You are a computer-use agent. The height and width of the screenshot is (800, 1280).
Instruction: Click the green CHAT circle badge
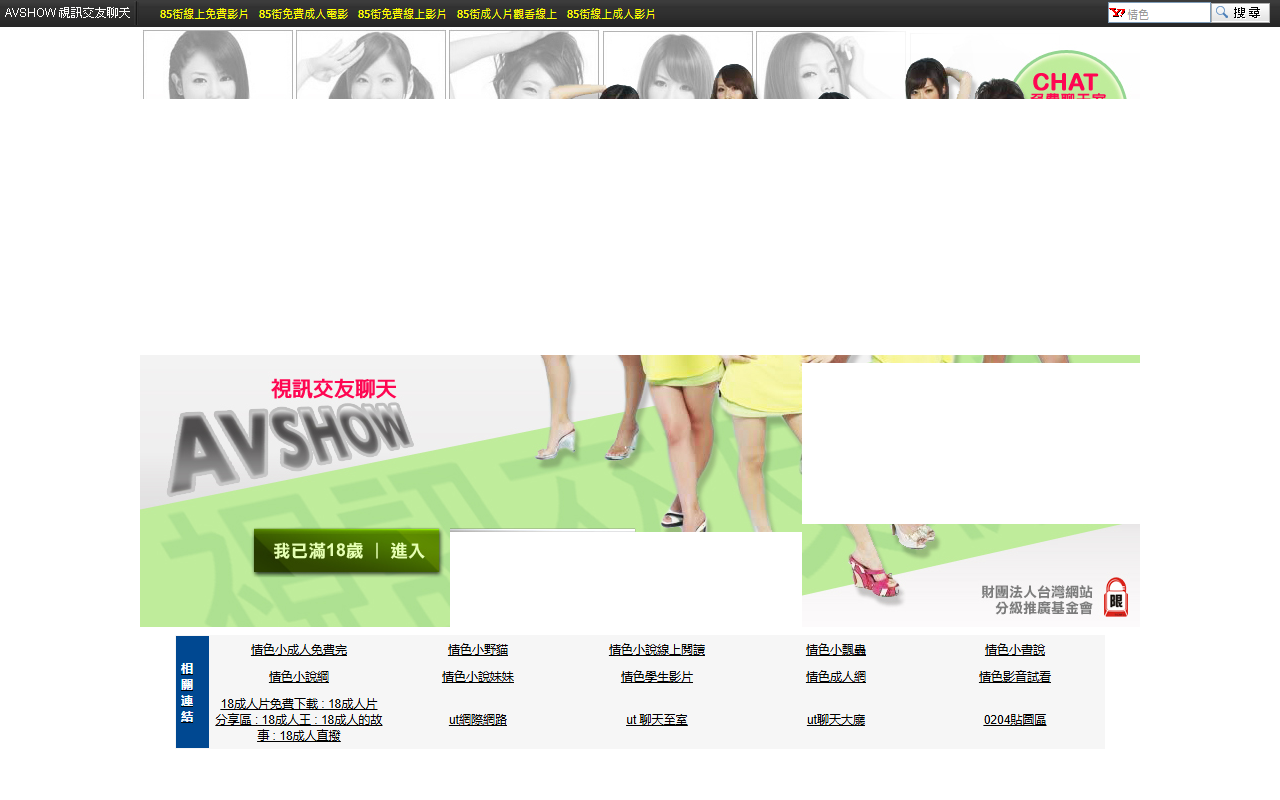[1066, 76]
